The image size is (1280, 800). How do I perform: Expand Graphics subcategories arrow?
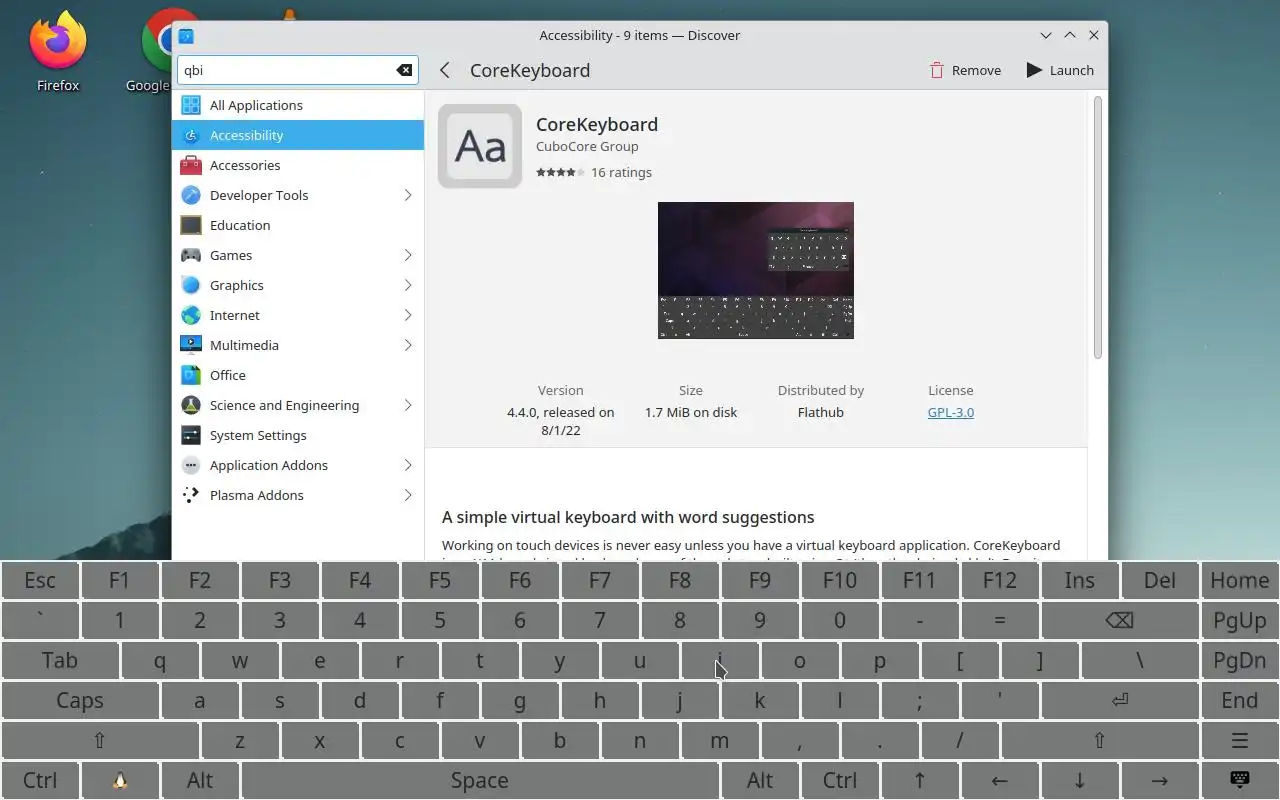click(x=408, y=285)
